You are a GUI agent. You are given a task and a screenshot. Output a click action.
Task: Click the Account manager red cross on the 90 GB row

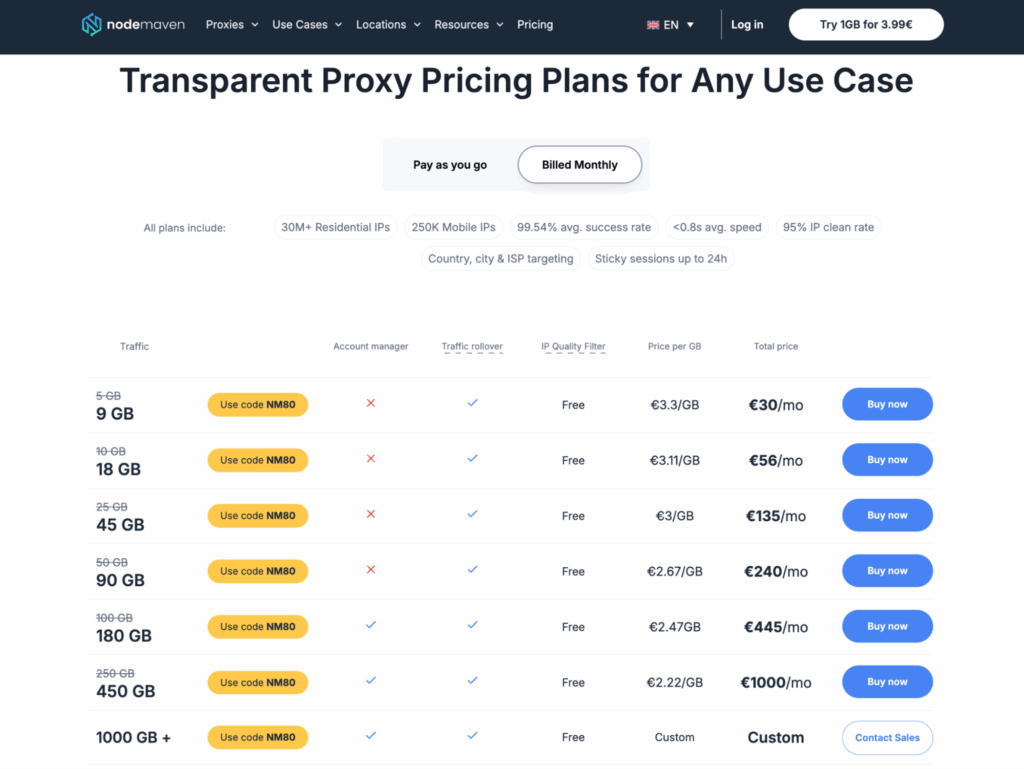(371, 571)
